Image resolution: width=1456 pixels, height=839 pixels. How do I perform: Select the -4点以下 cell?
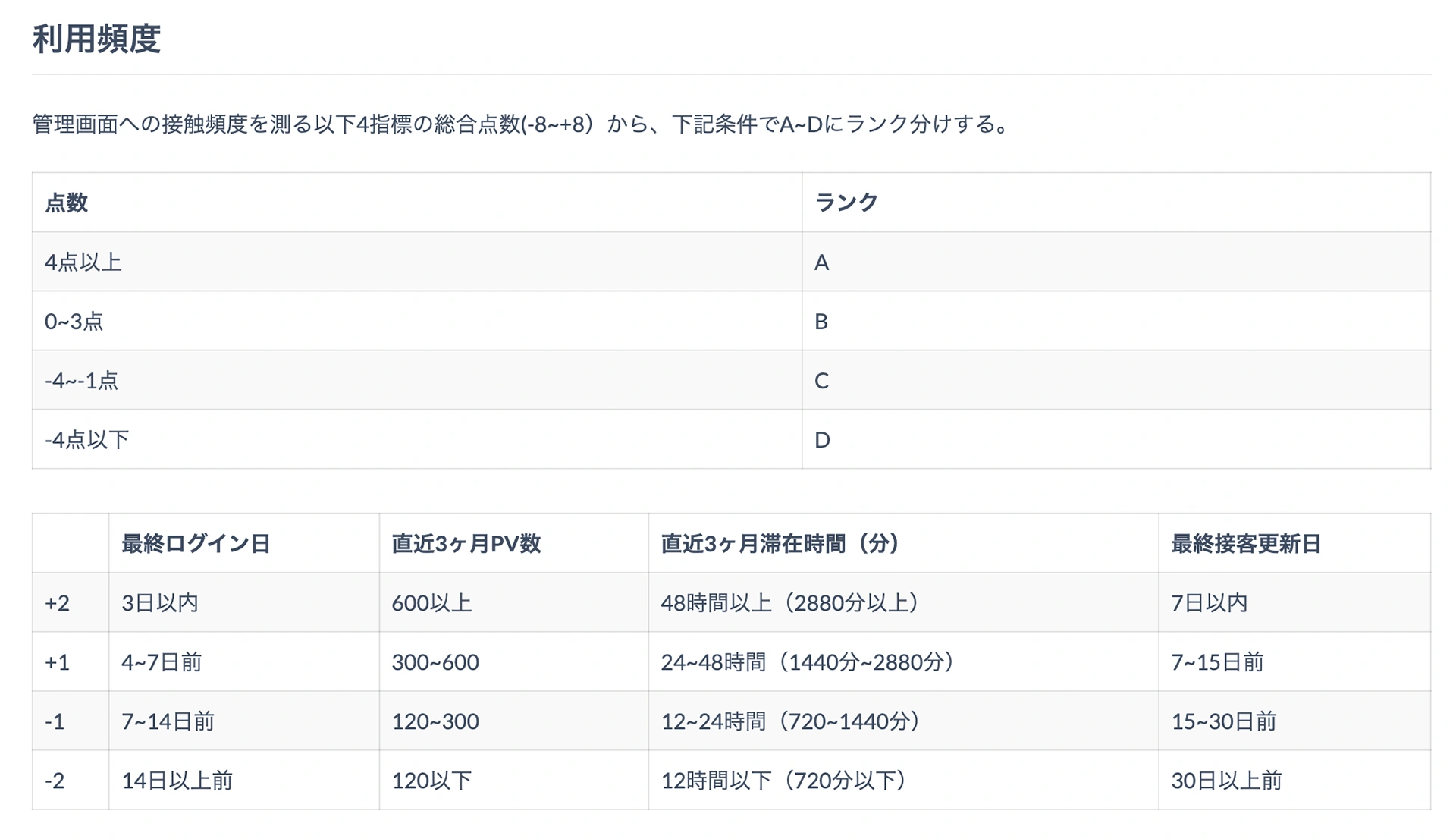417,439
